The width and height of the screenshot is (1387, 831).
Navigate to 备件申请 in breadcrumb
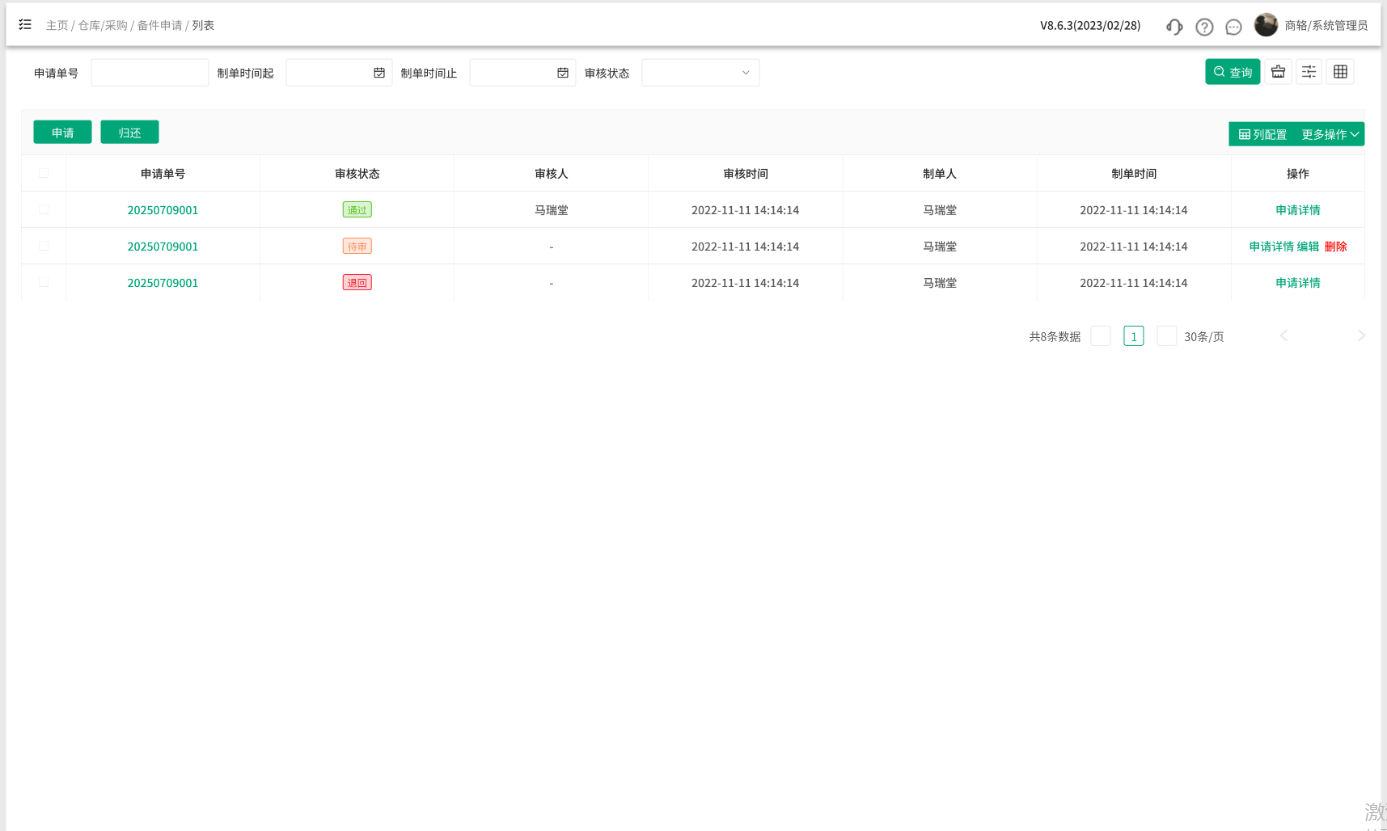[159, 25]
